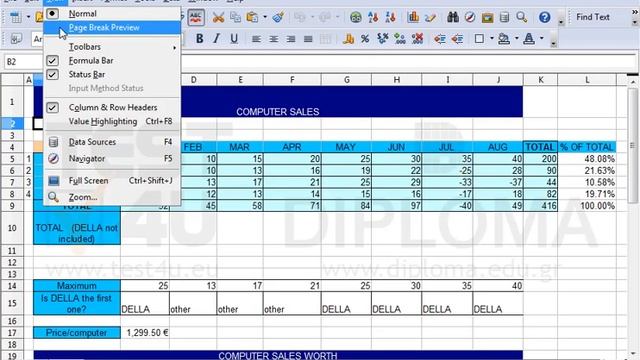
Task: Set cell background color
Action: [x=504, y=39]
